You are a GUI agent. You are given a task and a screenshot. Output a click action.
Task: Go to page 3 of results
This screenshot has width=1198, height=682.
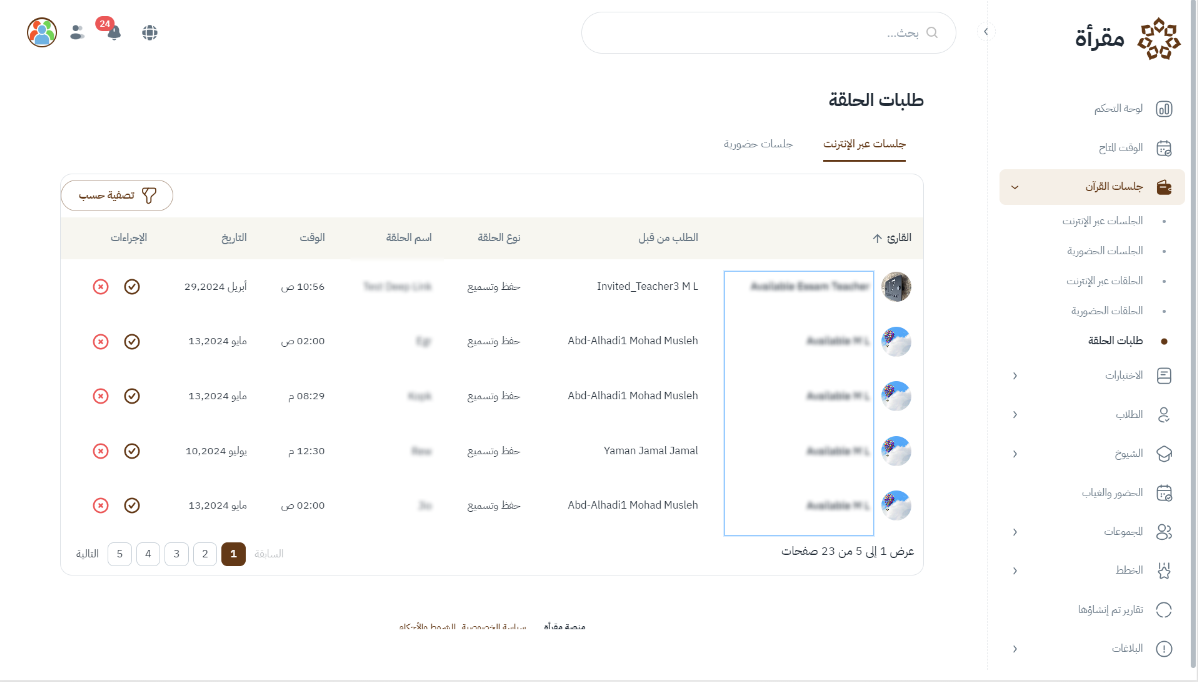click(176, 553)
